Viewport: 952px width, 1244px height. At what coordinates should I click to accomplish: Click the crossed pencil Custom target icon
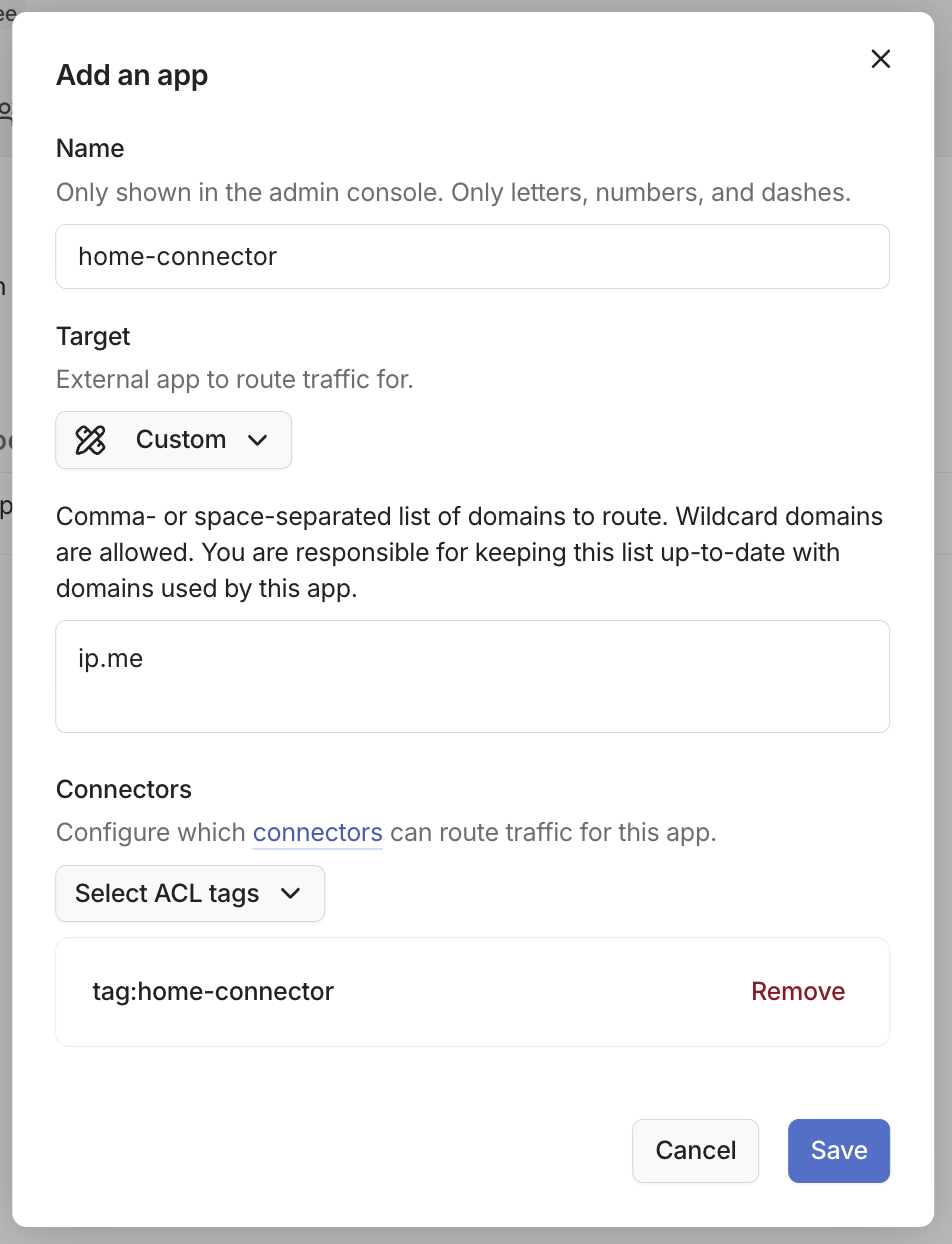click(x=90, y=440)
